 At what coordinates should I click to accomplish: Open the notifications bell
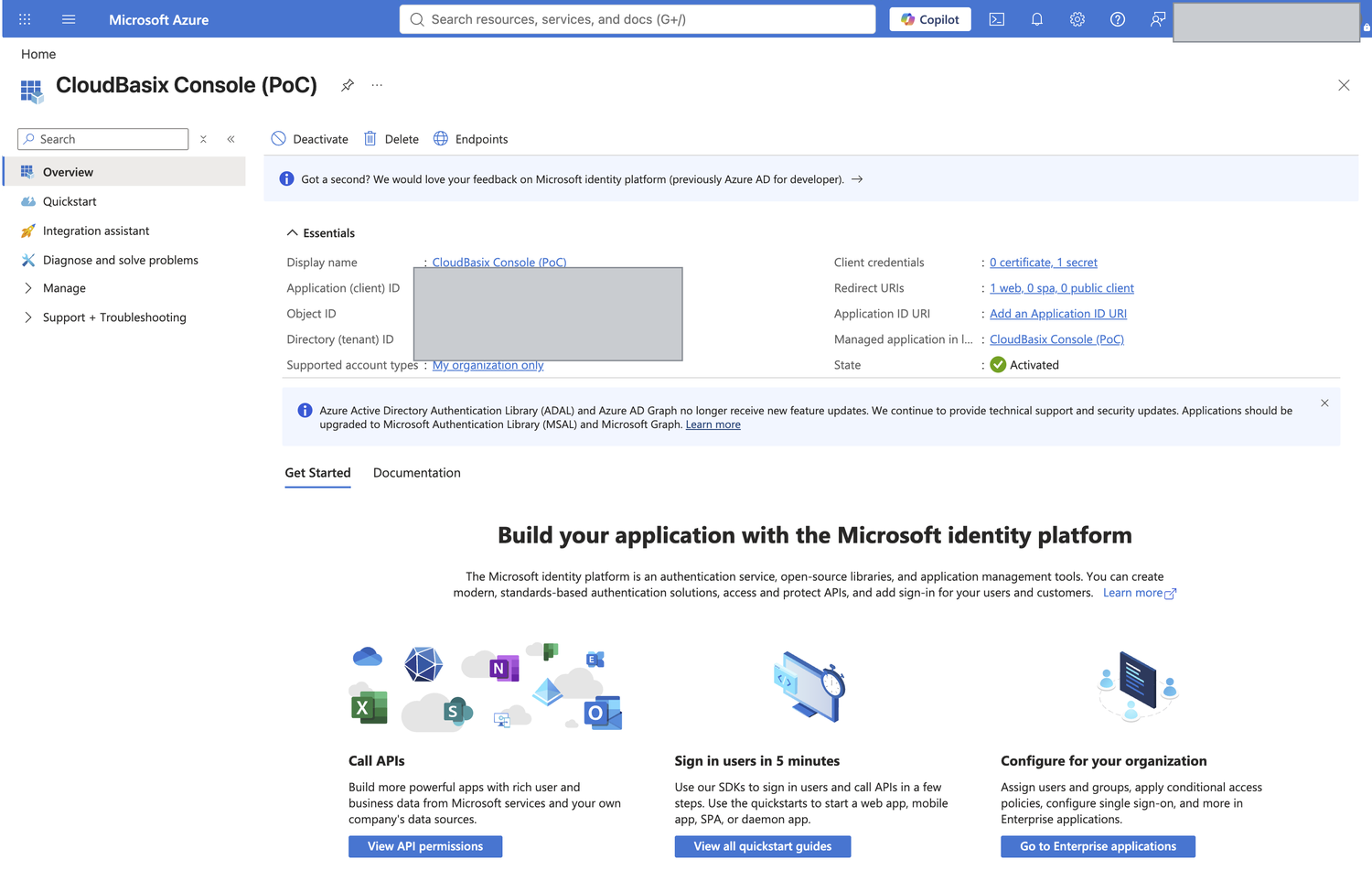pos(1037,19)
